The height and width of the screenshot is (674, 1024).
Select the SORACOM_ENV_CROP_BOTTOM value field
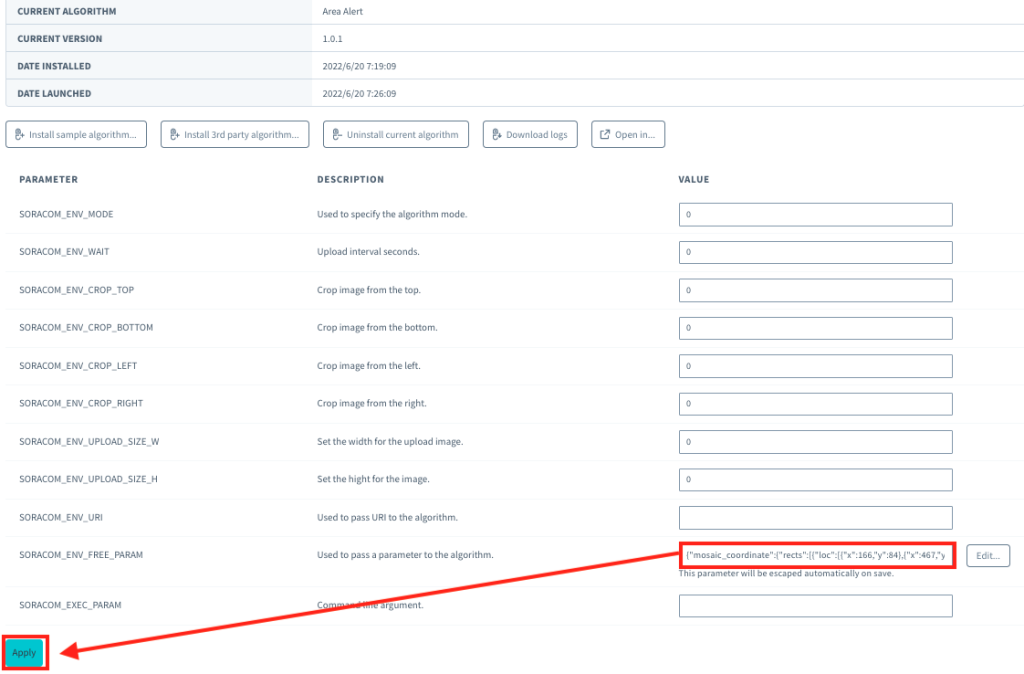(x=816, y=328)
